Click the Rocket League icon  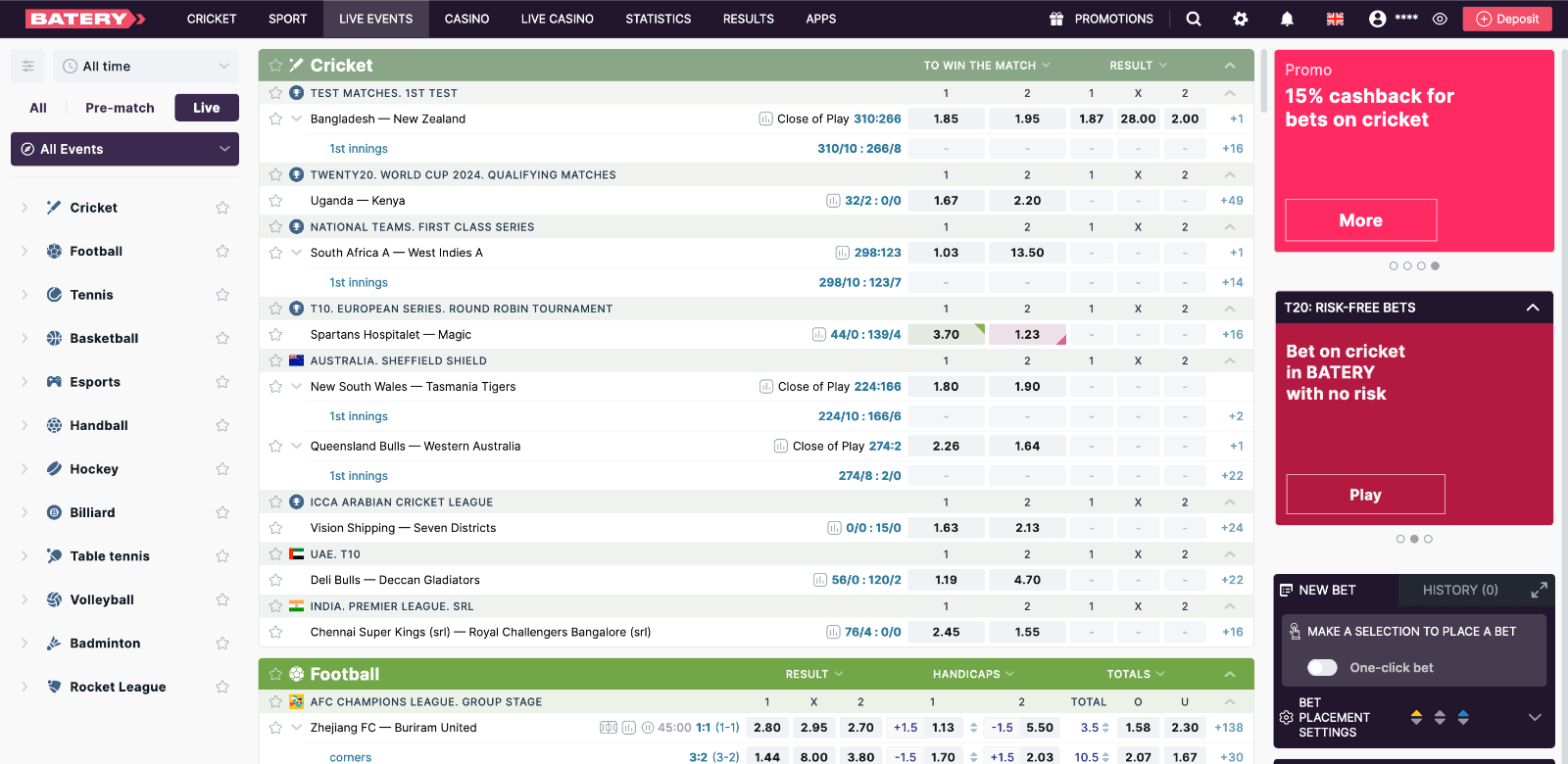point(54,687)
